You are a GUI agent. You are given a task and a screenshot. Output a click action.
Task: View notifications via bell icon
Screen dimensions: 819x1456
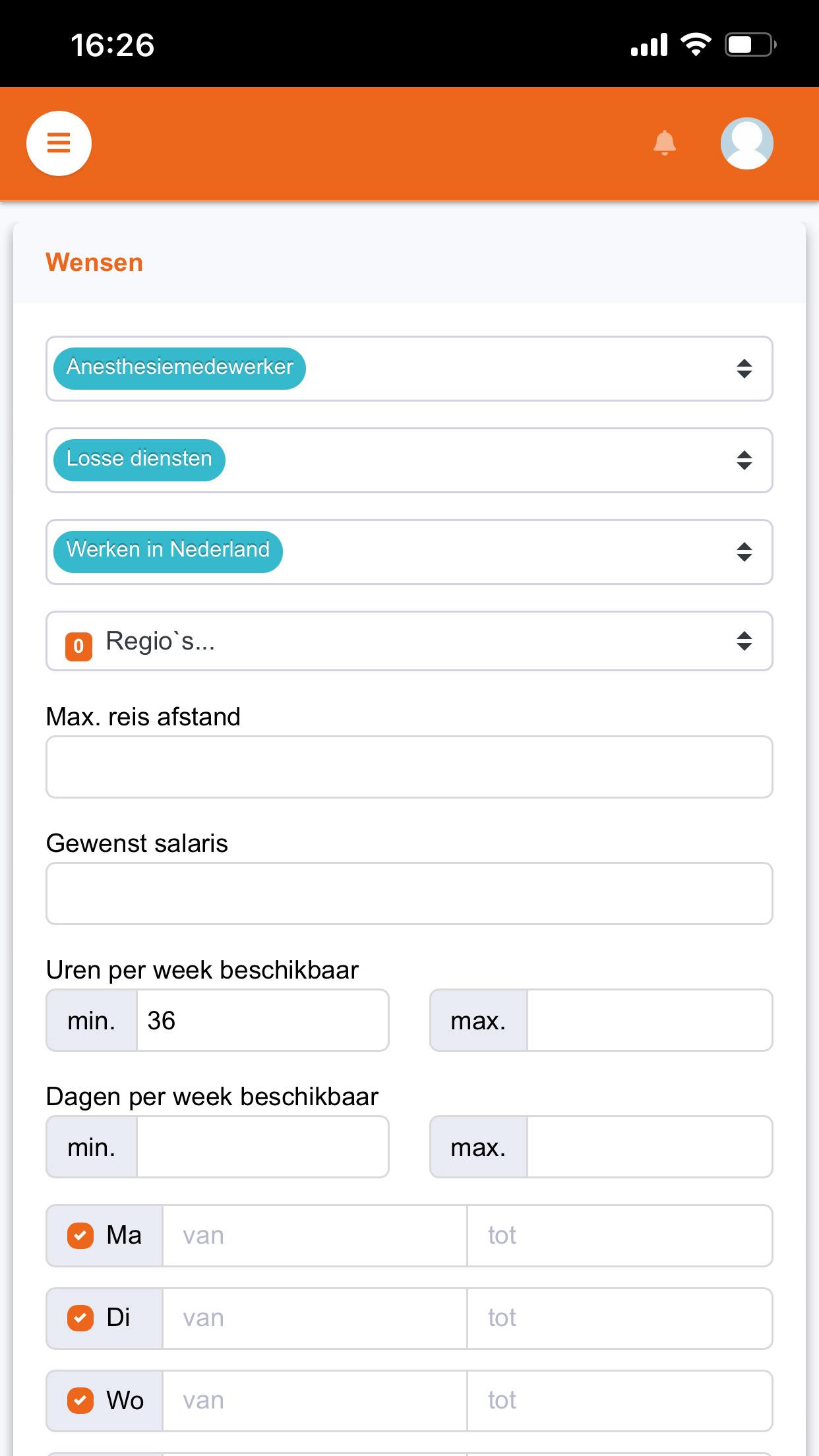tap(664, 142)
